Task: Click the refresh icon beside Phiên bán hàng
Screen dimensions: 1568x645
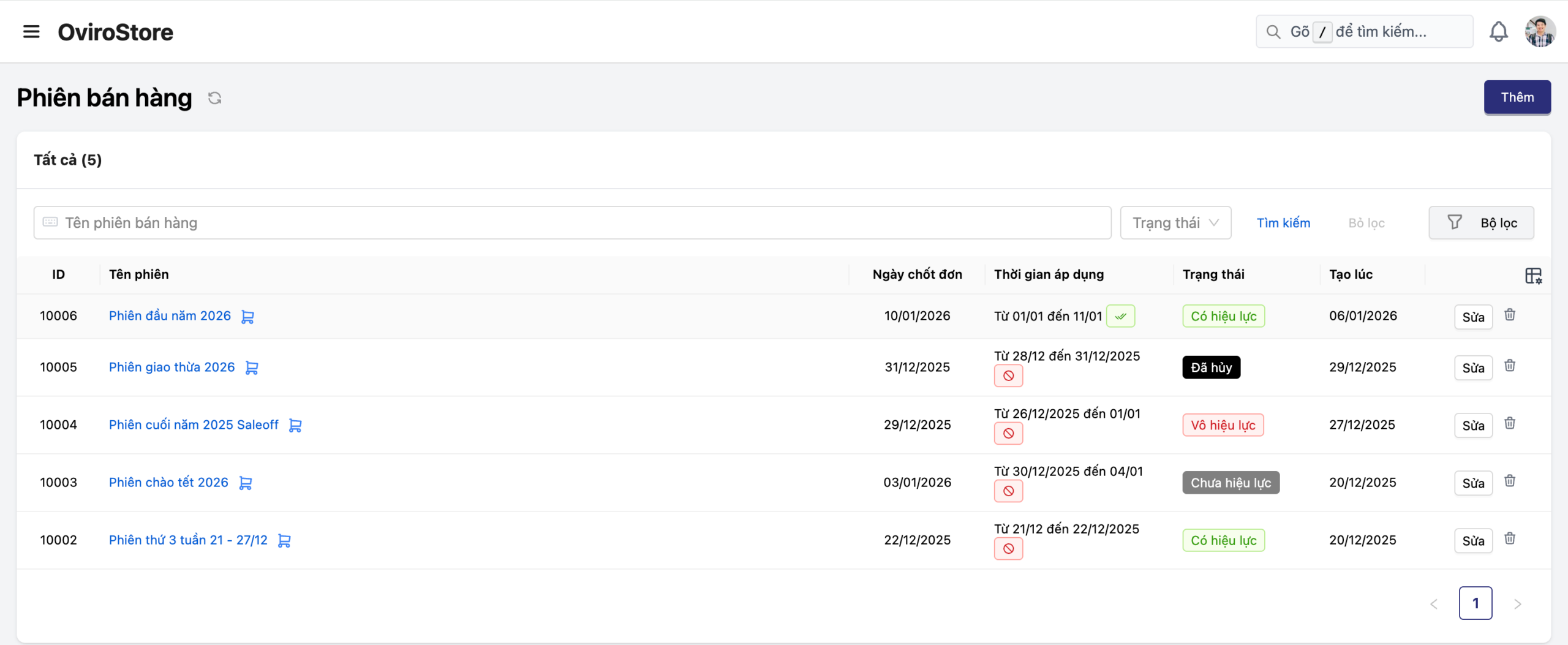Action: click(x=214, y=98)
